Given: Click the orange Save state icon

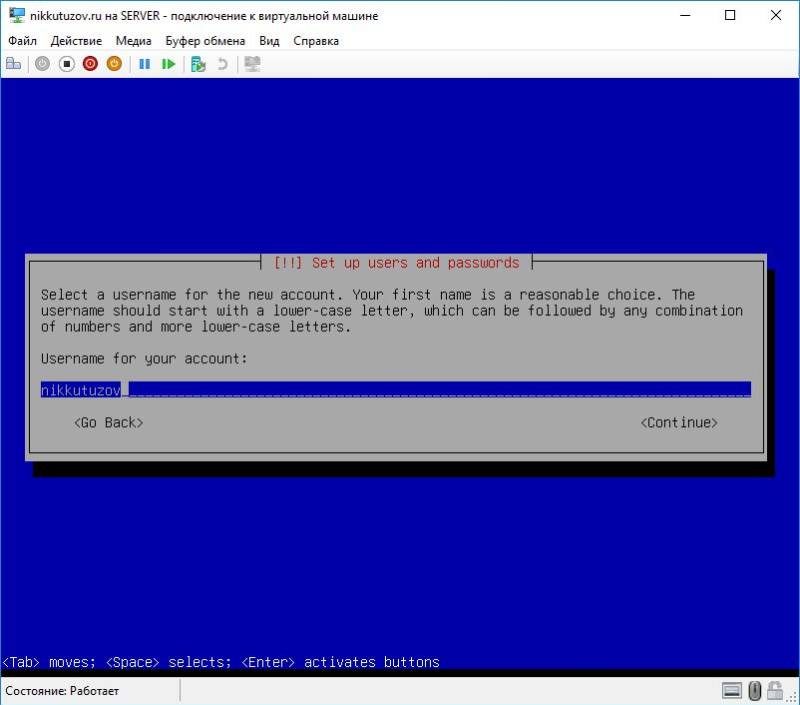Looking at the screenshot, I should coord(114,64).
